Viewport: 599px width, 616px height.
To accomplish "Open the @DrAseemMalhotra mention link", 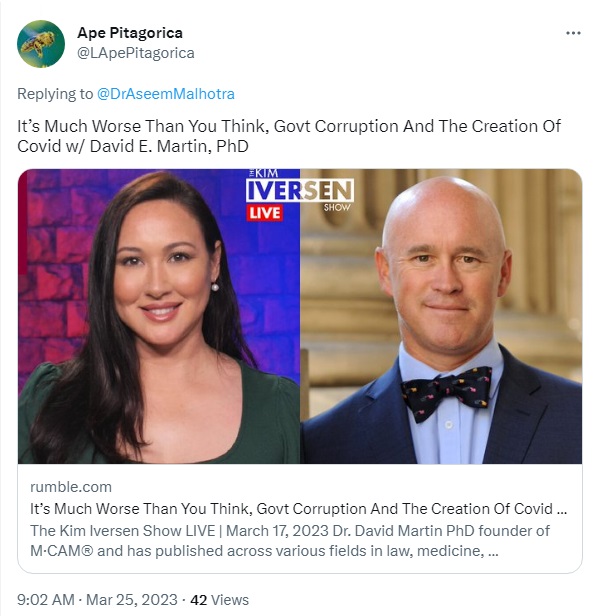I will 165,94.
